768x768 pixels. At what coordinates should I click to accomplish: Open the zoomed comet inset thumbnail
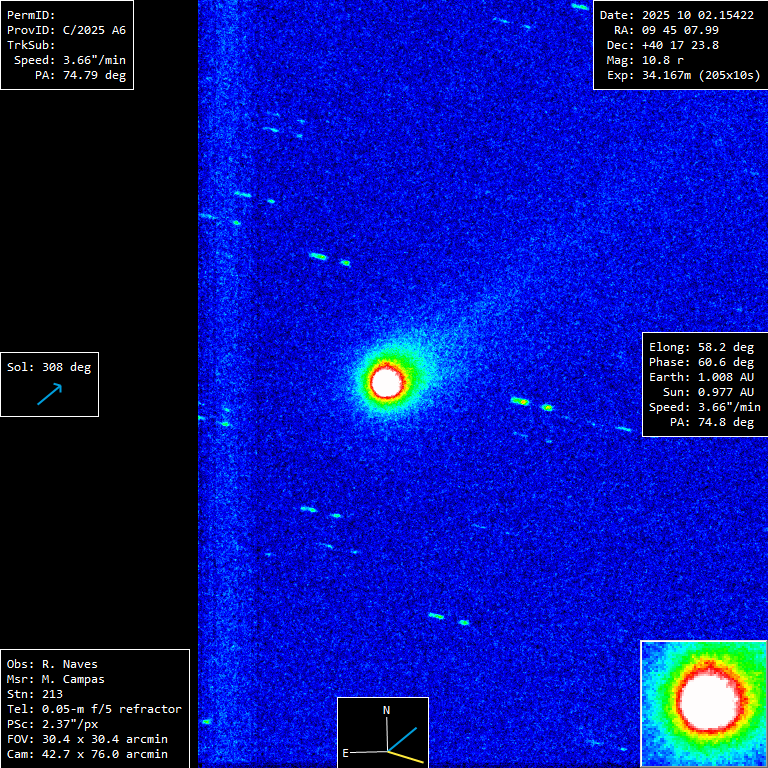704,704
